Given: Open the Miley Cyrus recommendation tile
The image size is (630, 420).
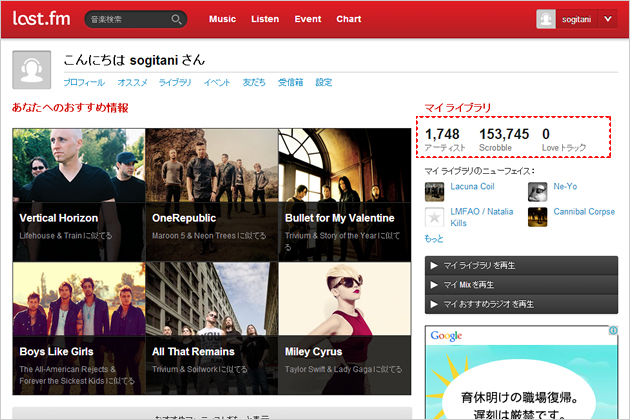Looking at the screenshot, I should 345,328.
